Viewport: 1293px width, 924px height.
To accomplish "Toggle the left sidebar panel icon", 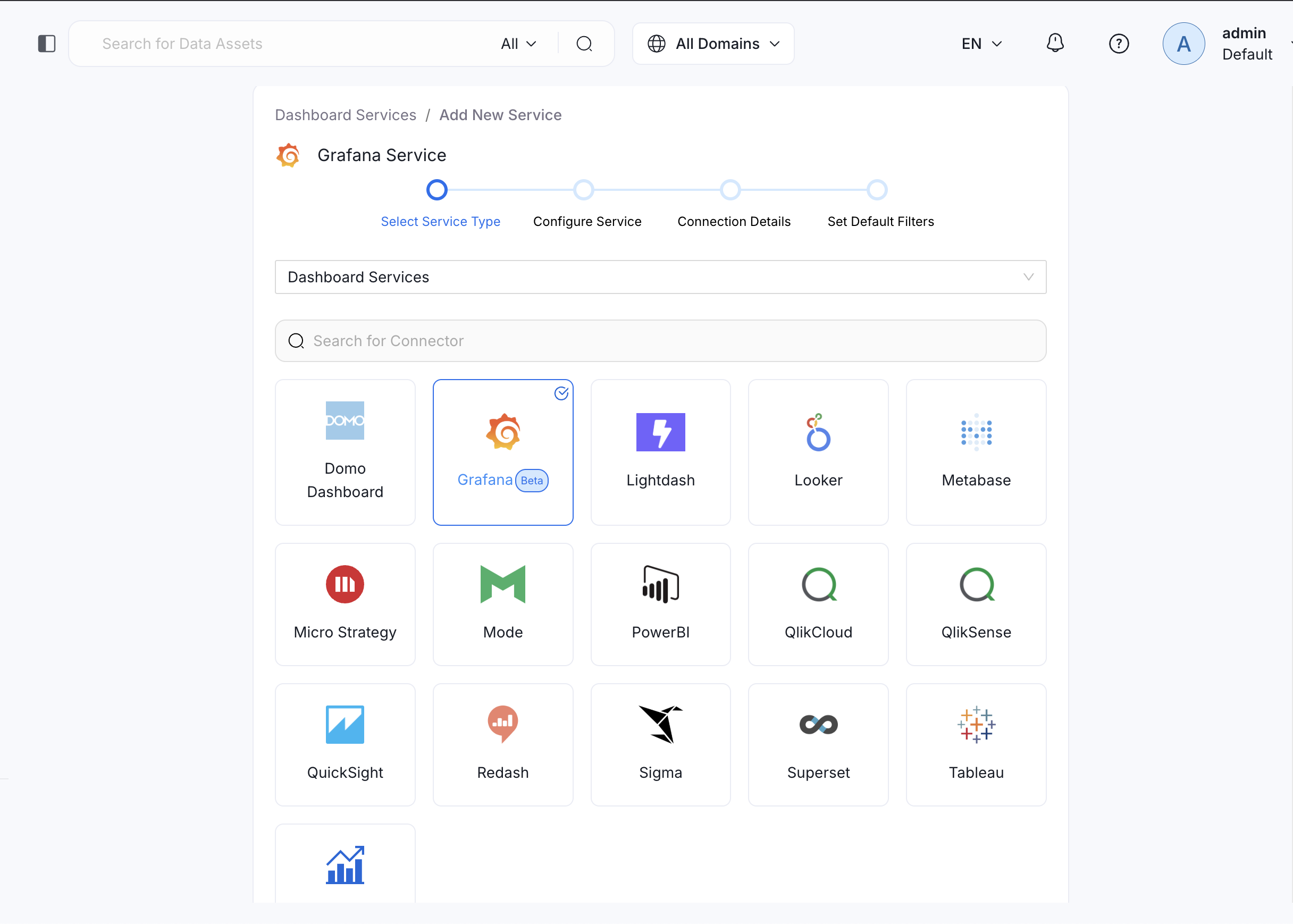I will [x=47, y=43].
